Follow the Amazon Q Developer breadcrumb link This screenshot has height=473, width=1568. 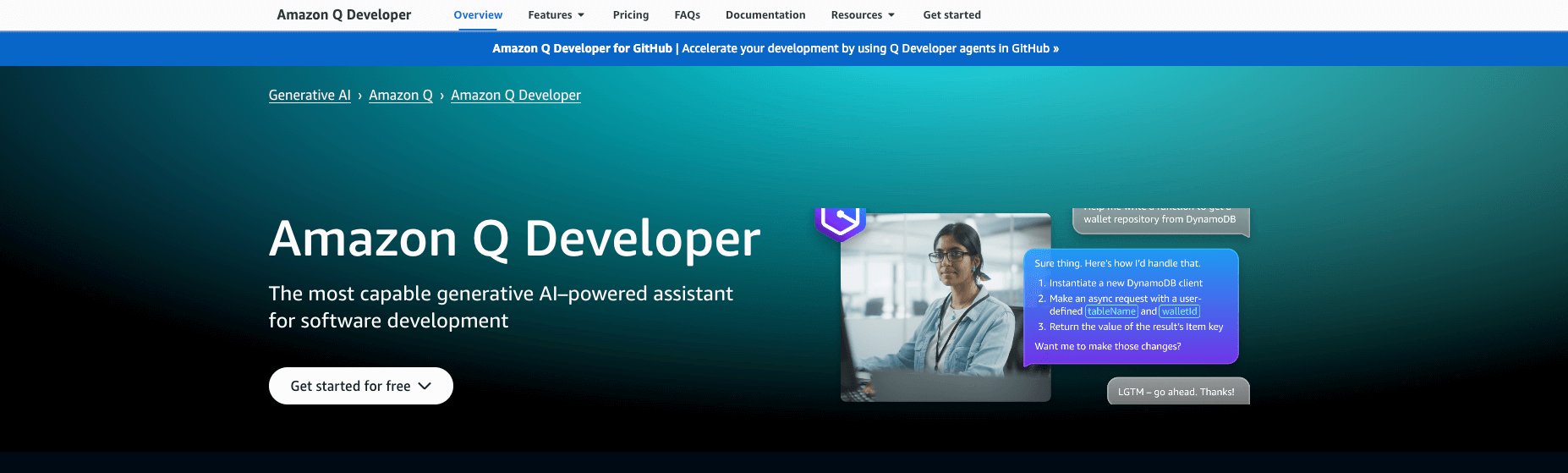(x=516, y=95)
